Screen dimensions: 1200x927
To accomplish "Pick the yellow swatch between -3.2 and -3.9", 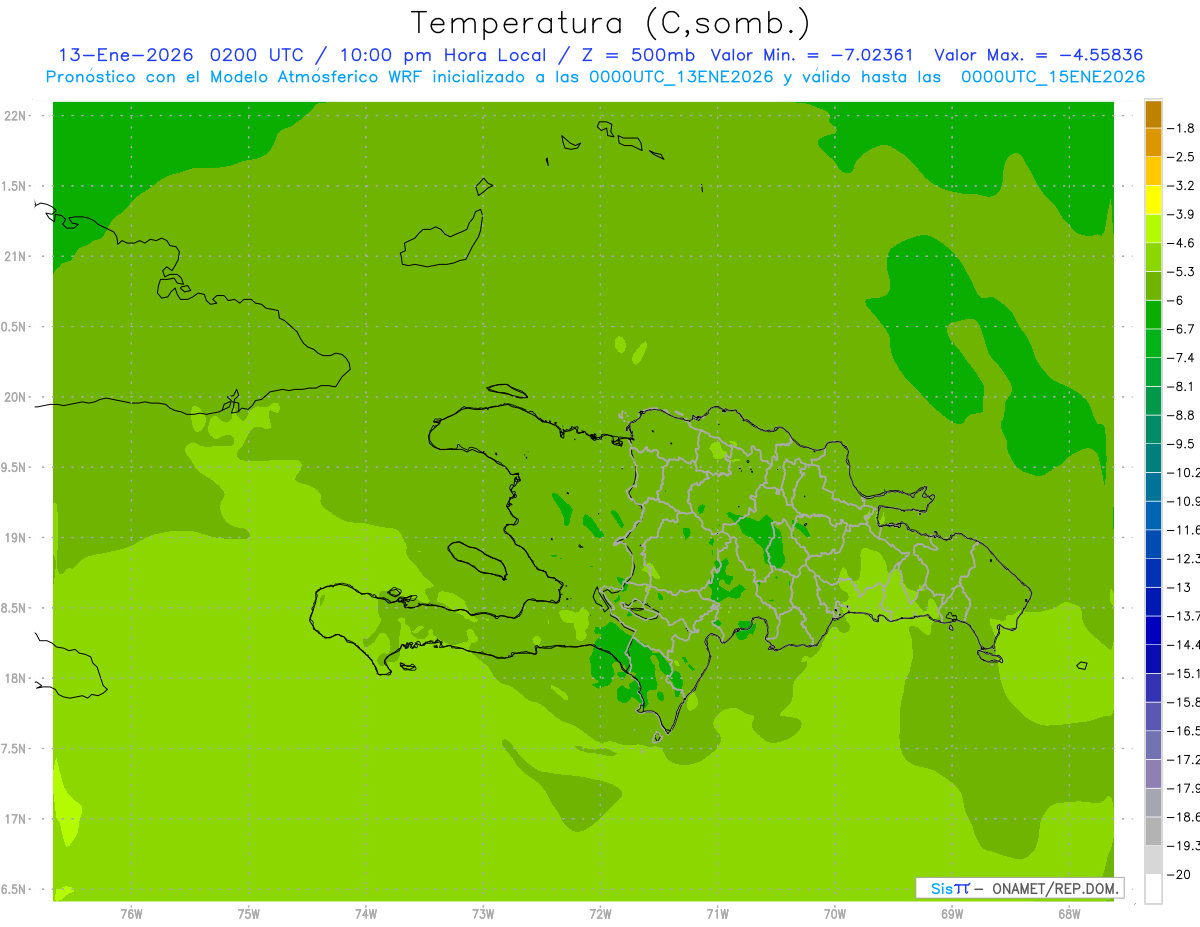I will [1153, 200].
